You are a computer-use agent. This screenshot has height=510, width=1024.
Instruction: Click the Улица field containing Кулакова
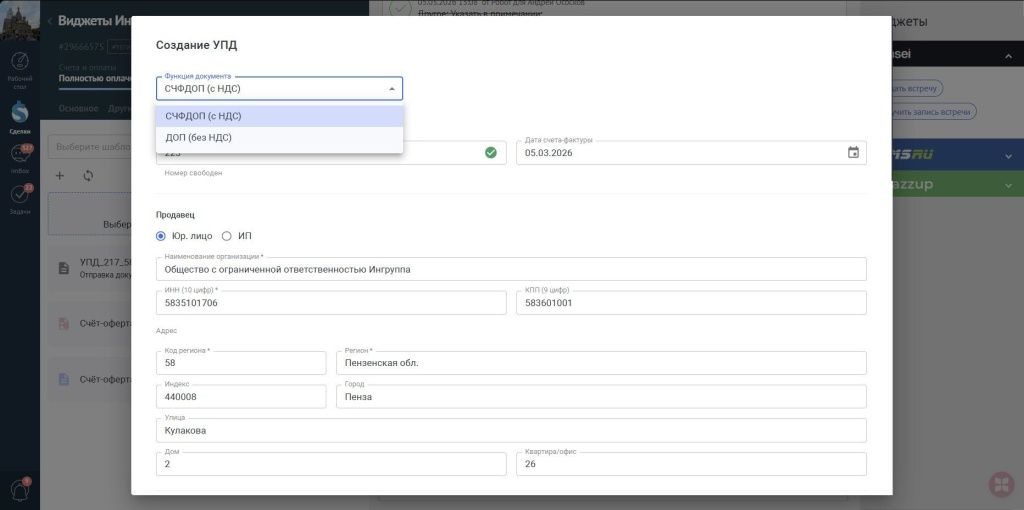click(x=511, y=430)
